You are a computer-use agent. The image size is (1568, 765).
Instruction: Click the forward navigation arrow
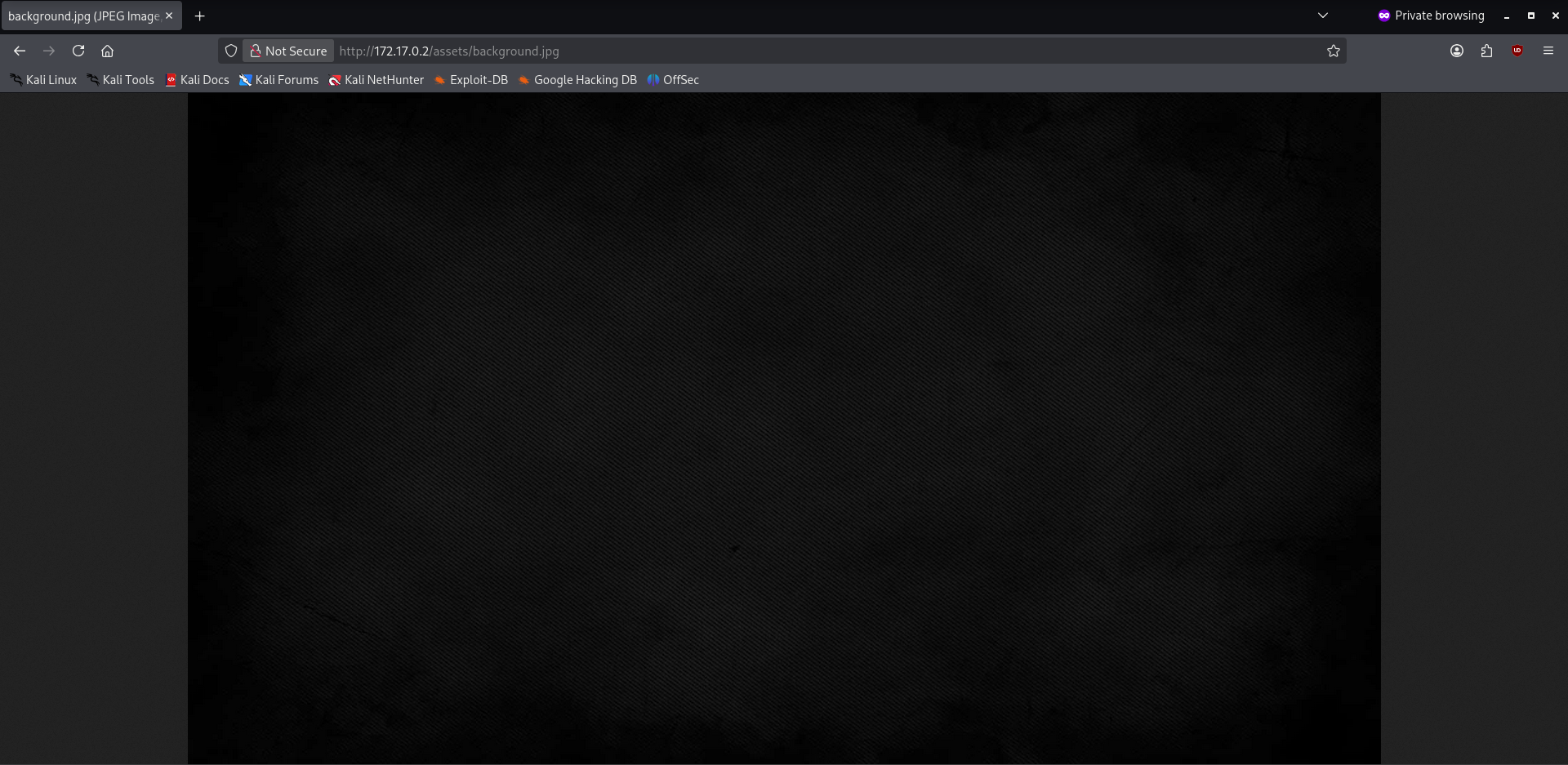click(49, 51)
